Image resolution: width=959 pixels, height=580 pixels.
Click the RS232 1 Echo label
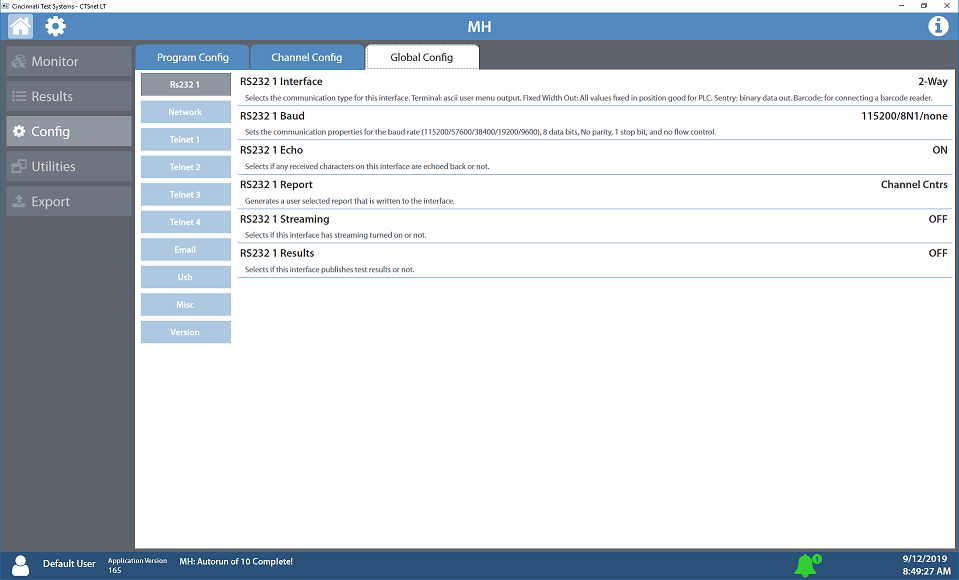tap(271, 150)
